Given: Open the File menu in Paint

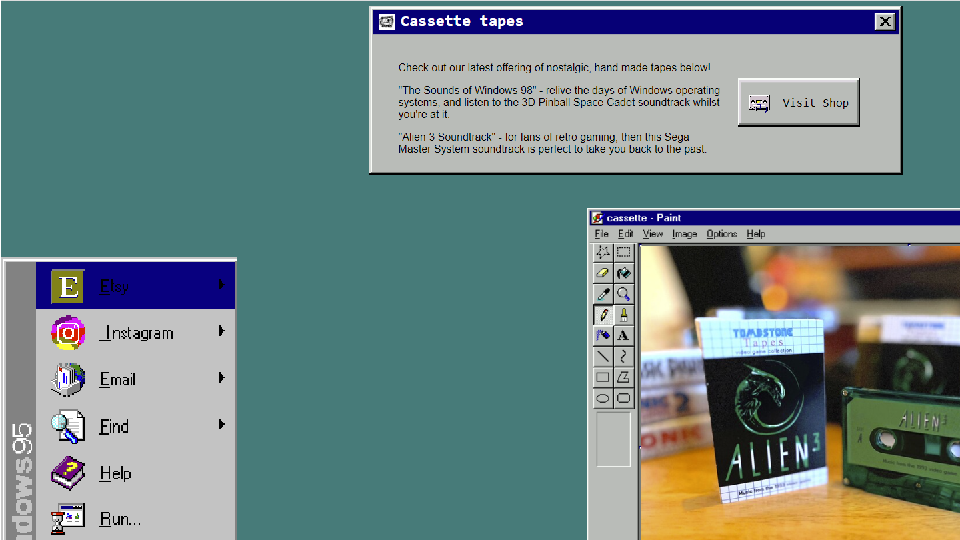Looking at the screenshot, I should click(602, 234).
